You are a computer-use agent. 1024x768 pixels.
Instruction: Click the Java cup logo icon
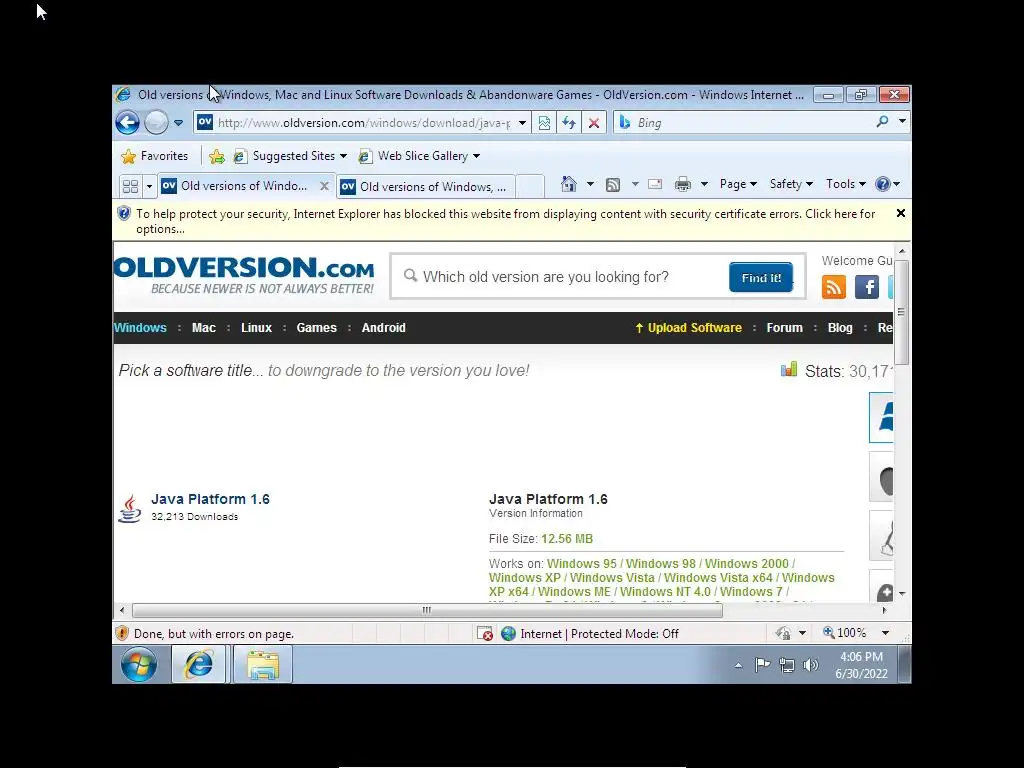click(130, 508)
